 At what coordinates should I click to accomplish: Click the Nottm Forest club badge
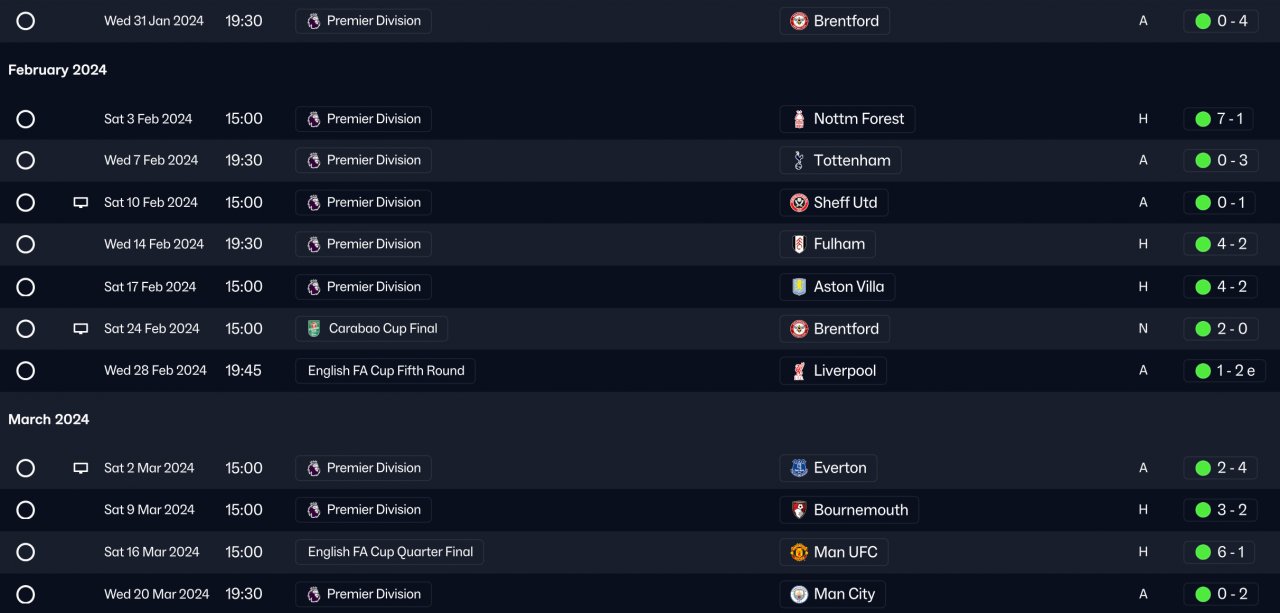[799, 119]
